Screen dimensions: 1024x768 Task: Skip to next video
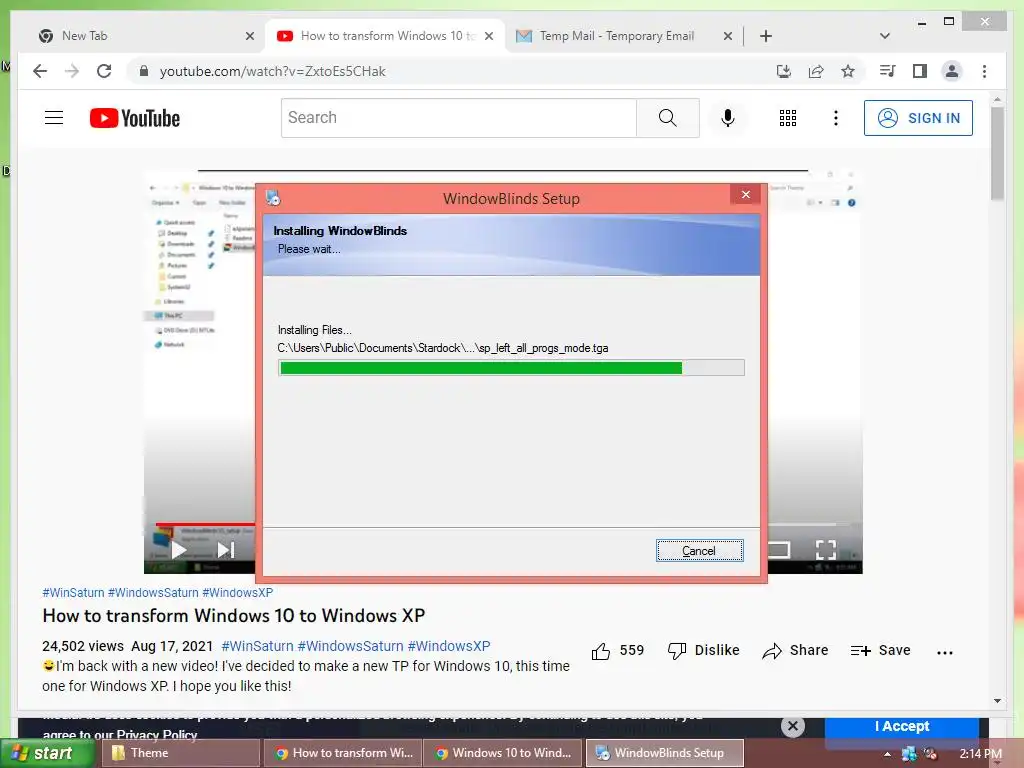pyautogui.click(x=225, y=551)
